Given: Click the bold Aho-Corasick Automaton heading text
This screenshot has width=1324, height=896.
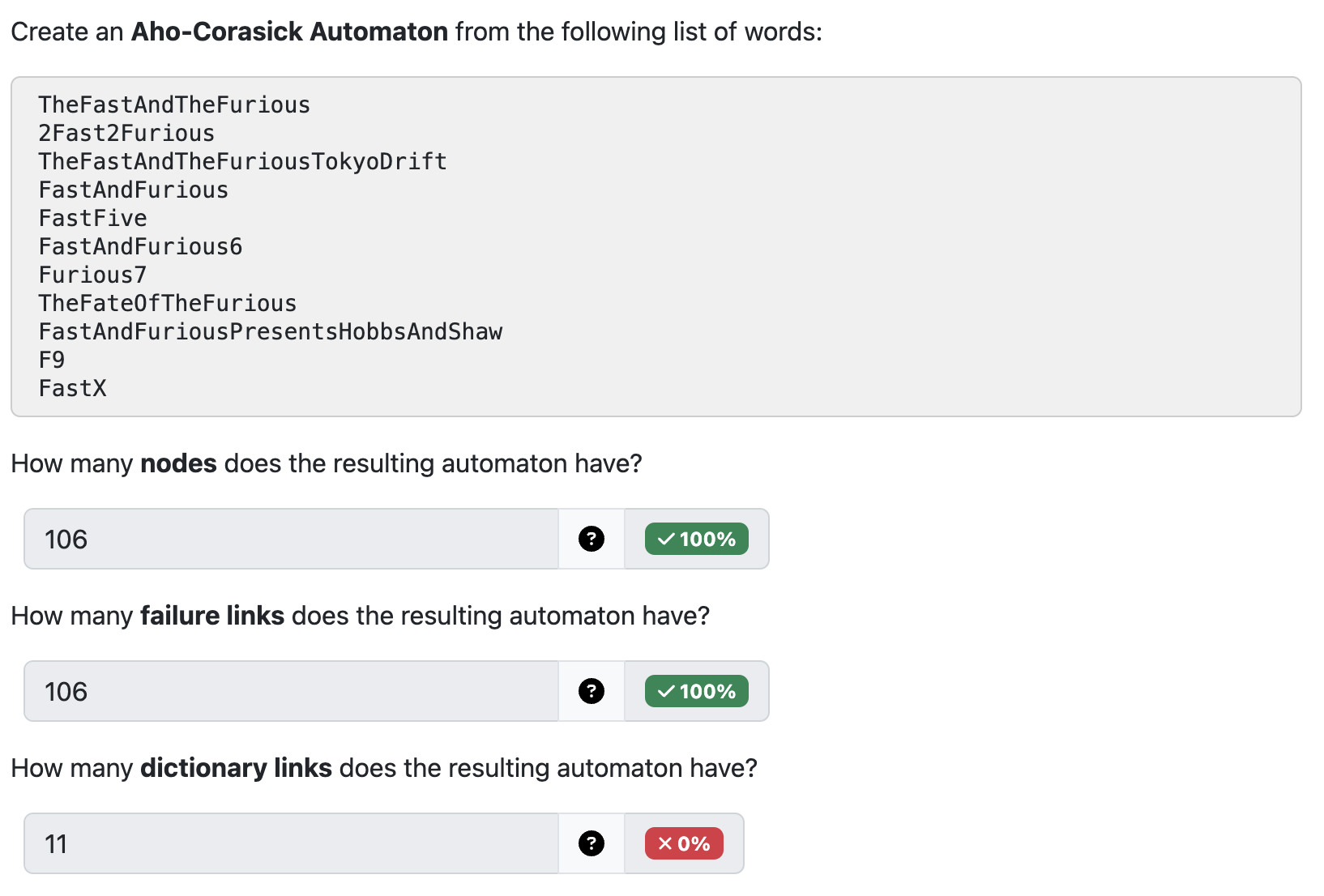Looking at the screenshot, I should tap(289, 32).
